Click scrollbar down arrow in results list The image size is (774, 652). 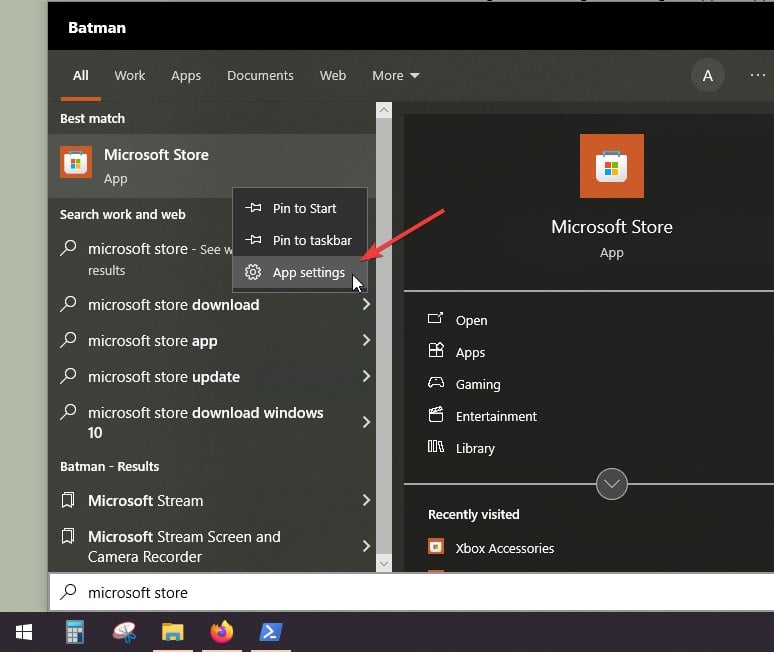(384, 563)
